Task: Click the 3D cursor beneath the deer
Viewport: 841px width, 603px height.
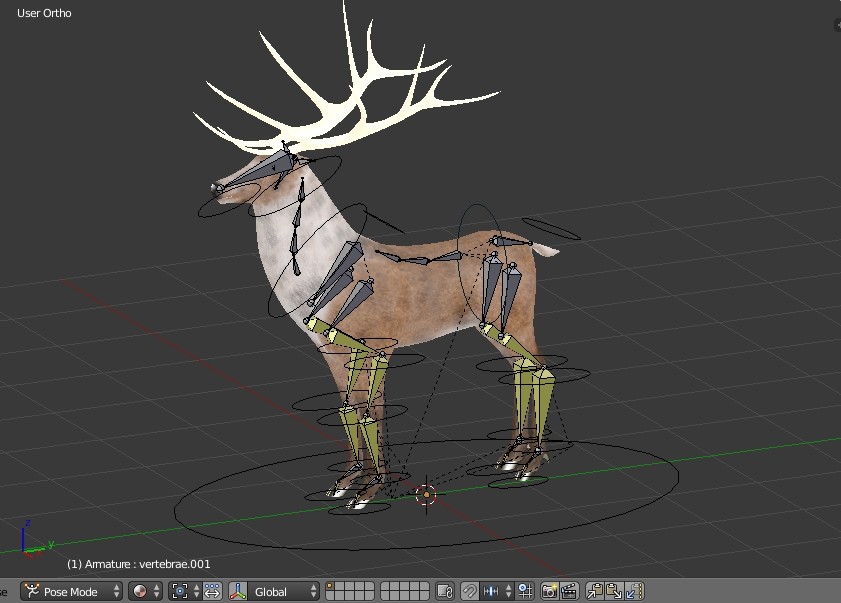Action: [424, 494]
